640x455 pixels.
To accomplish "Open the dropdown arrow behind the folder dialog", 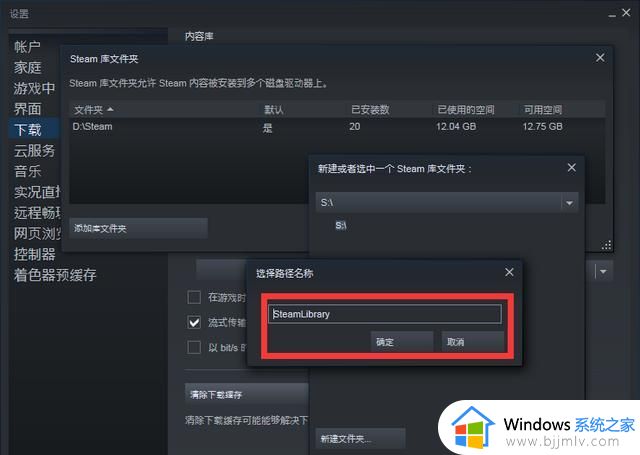I will (604, 271).
